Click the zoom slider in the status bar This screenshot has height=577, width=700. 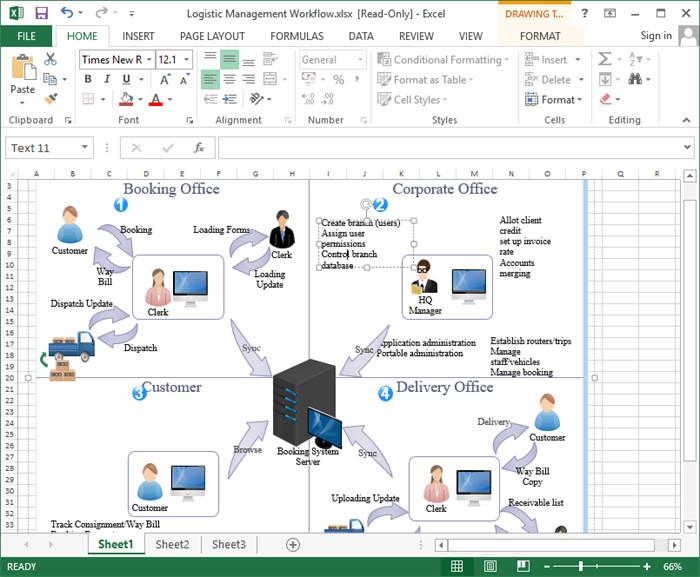pos(583,567)
